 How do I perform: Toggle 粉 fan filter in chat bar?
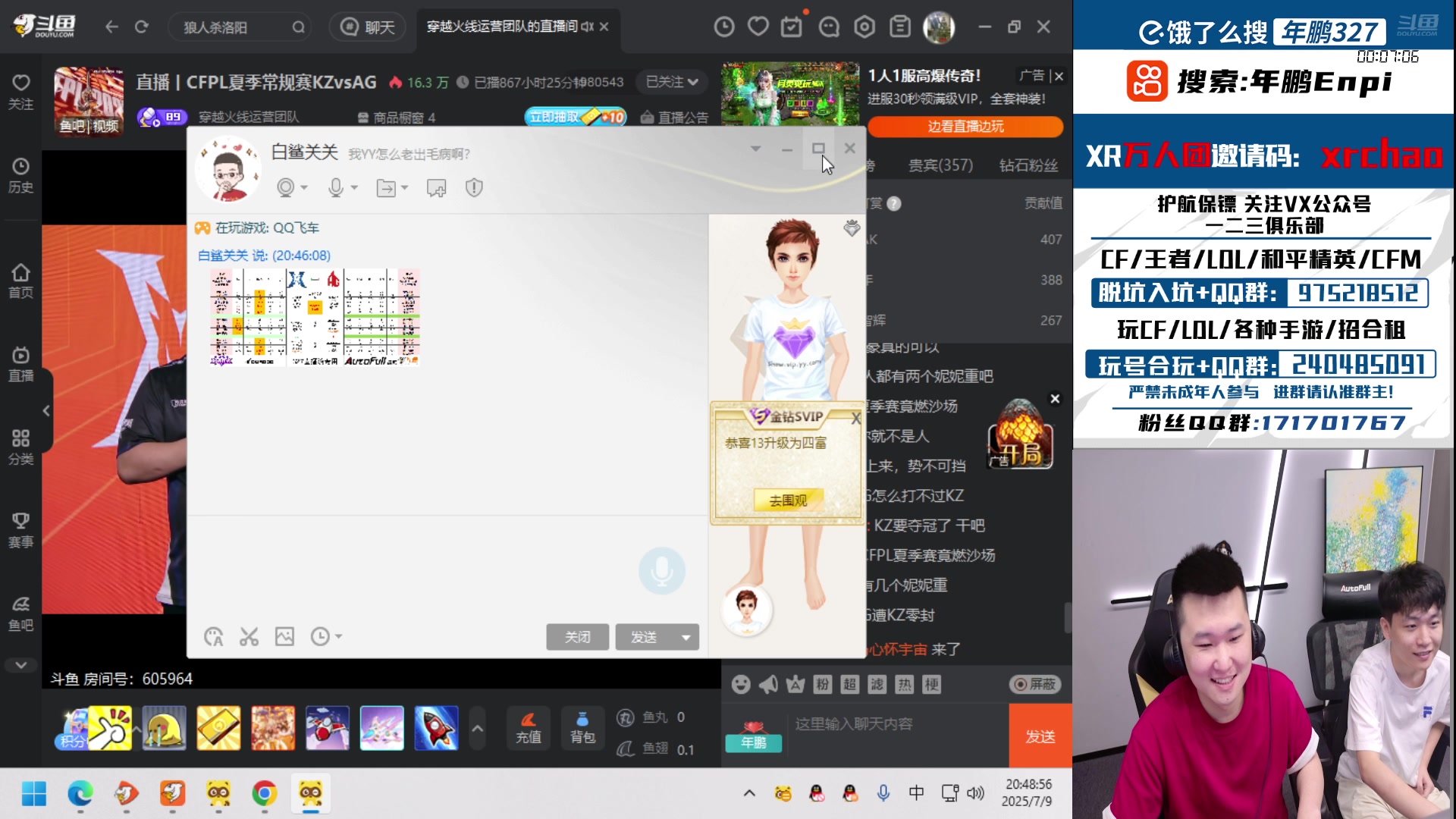pos(823,685)
